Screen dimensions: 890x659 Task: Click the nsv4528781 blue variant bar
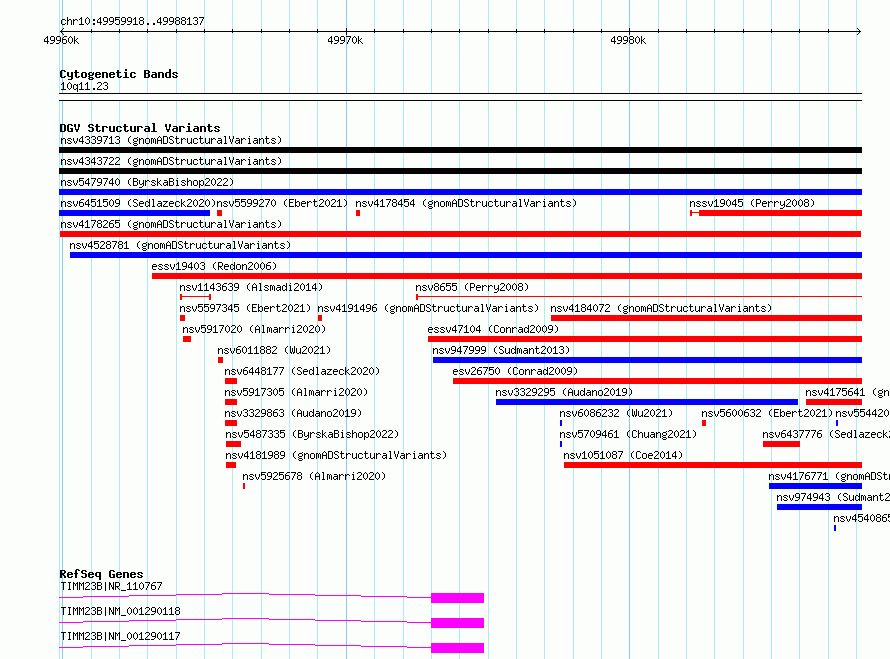pos(466,255)
